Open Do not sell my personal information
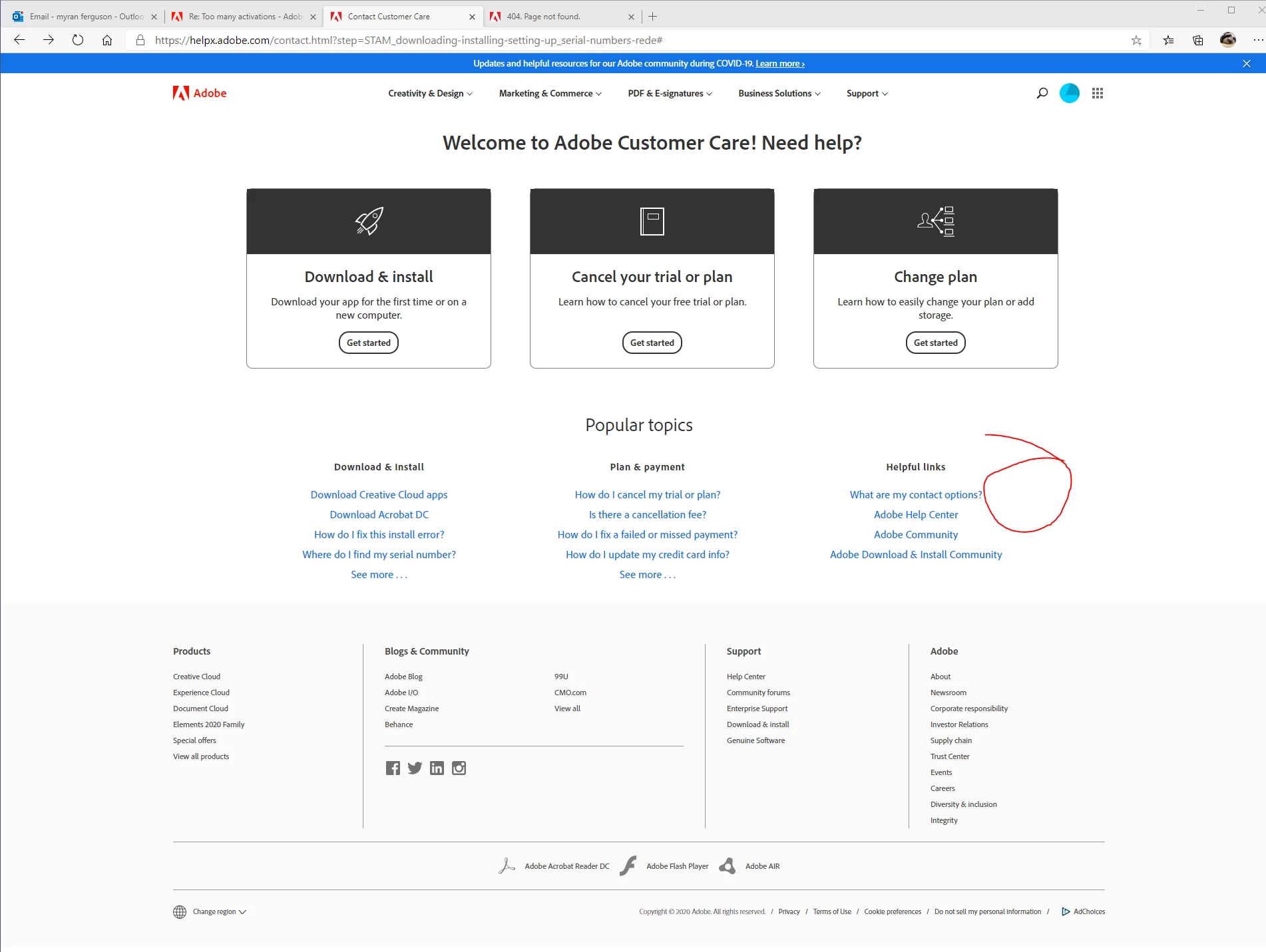 [988, 911]
